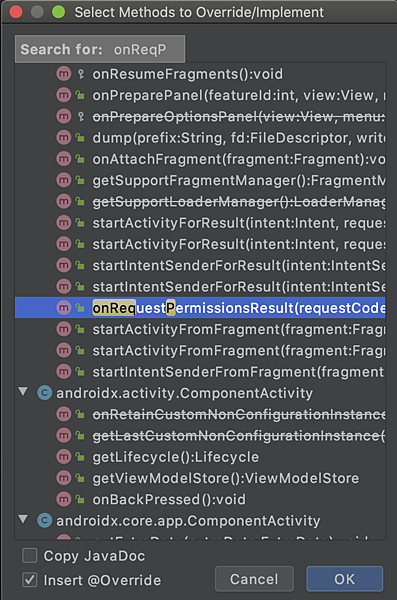Collapse the androidx.activity.ComponentActivity node
Screen dimensions: 397x600
(x=23, y=392)
